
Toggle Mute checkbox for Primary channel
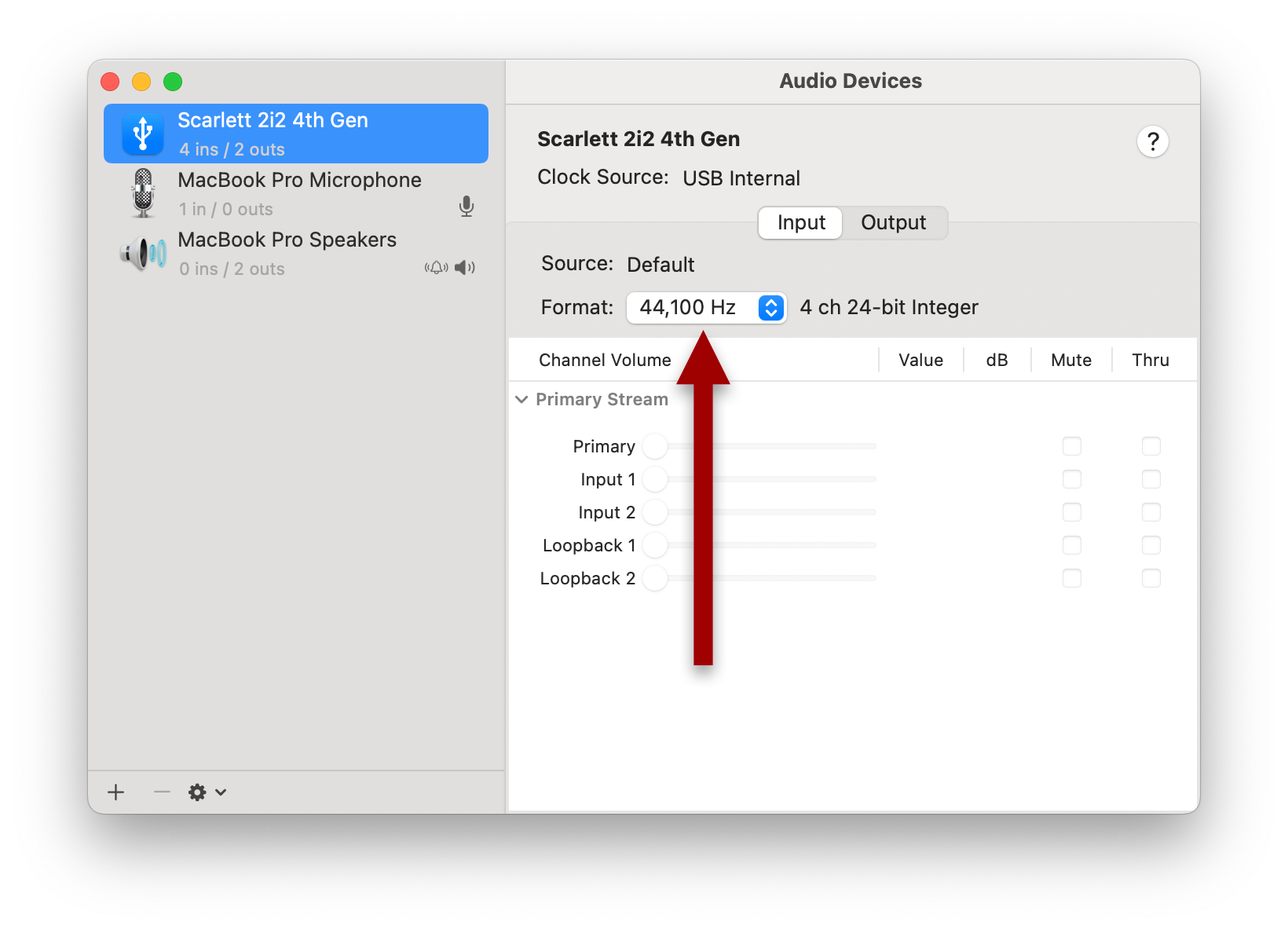[1071, 446]
